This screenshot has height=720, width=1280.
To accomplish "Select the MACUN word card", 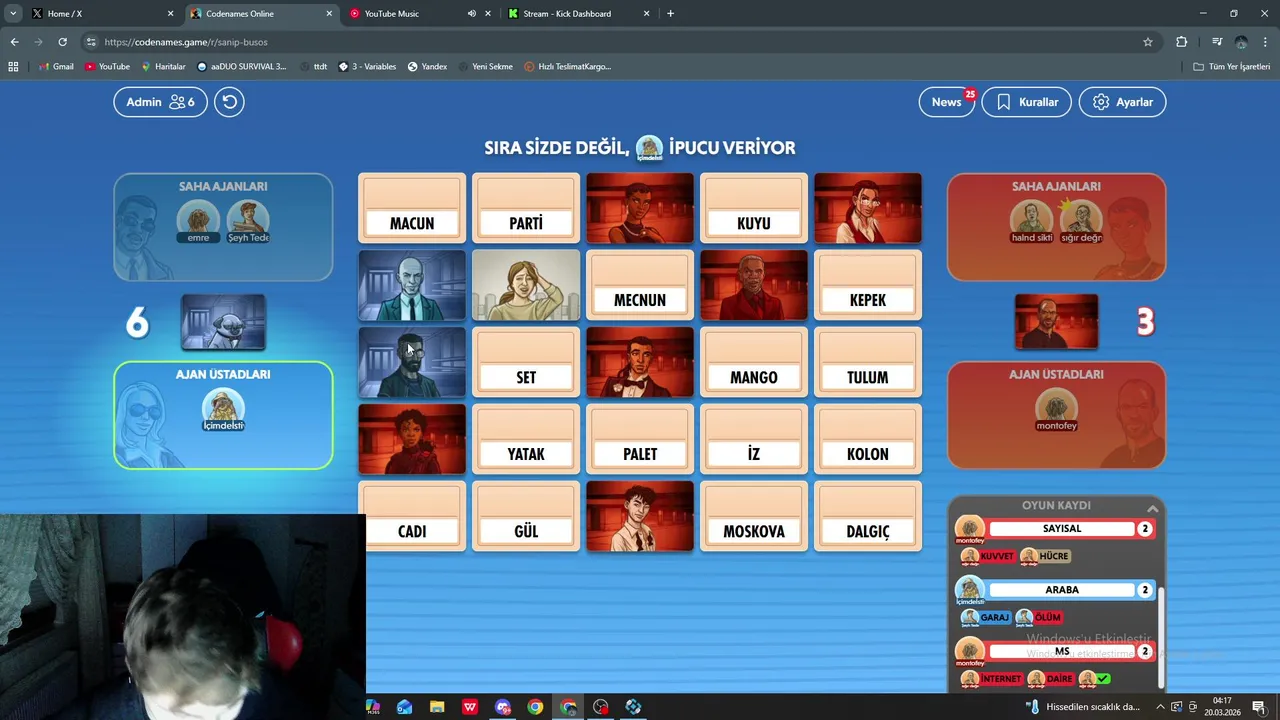I will (x=412, y=208).
